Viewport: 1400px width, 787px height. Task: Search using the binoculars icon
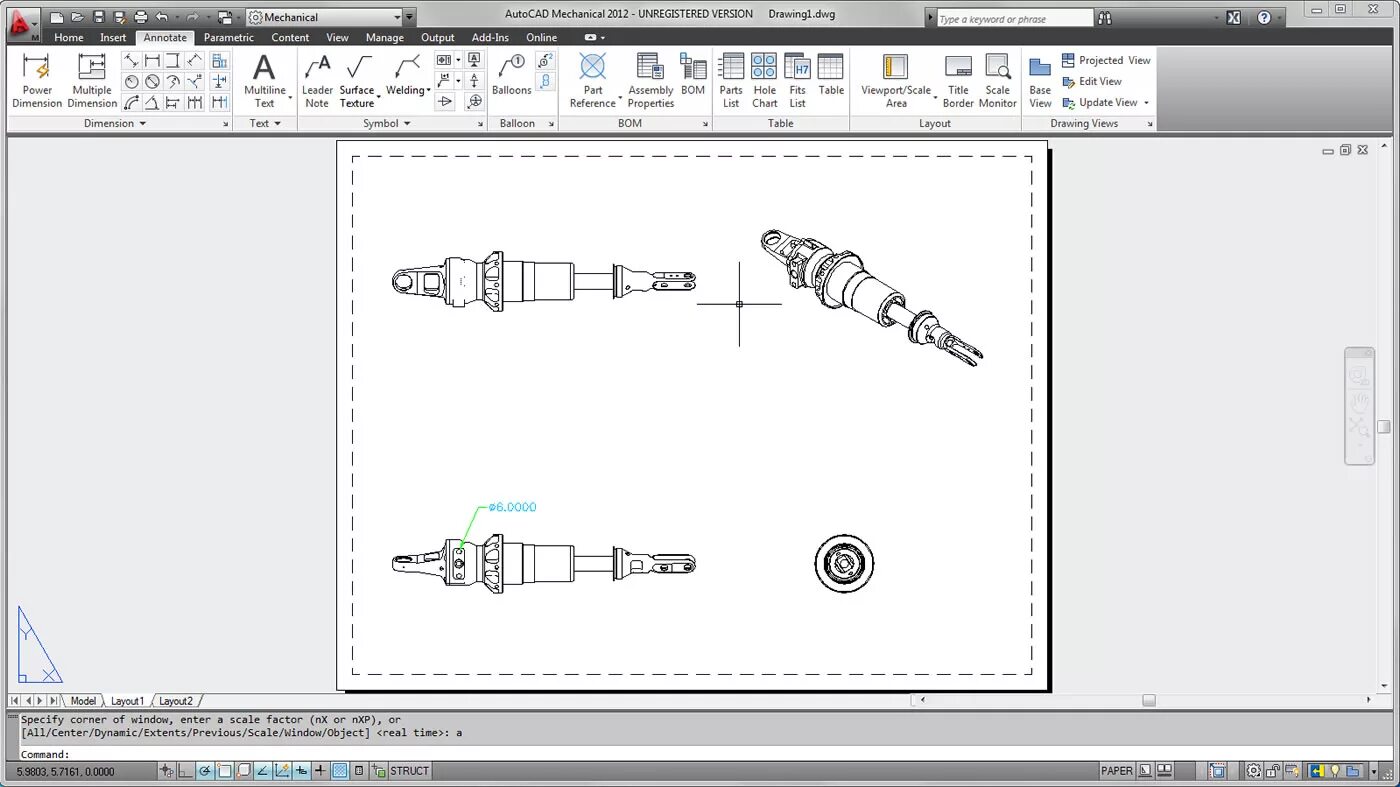1105,18
